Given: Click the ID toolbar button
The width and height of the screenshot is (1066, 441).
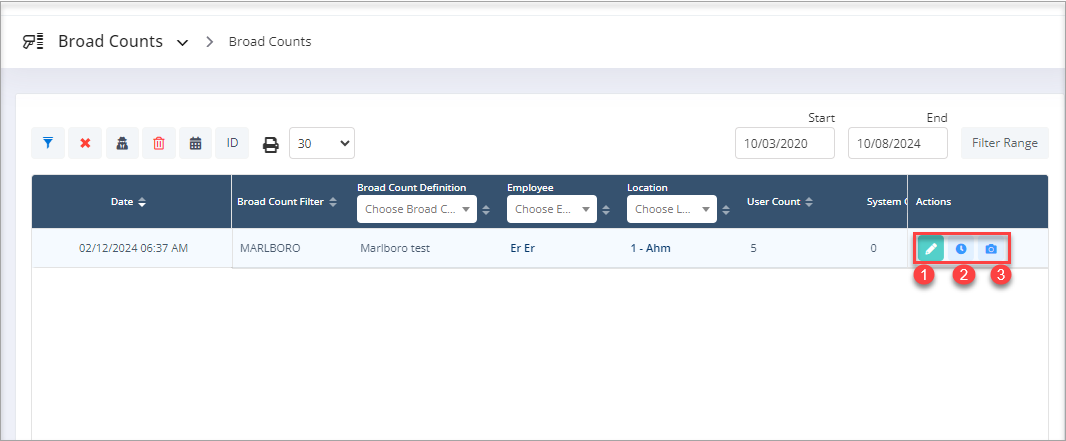Looking at the screenshot, I should [x=233, y=143].
